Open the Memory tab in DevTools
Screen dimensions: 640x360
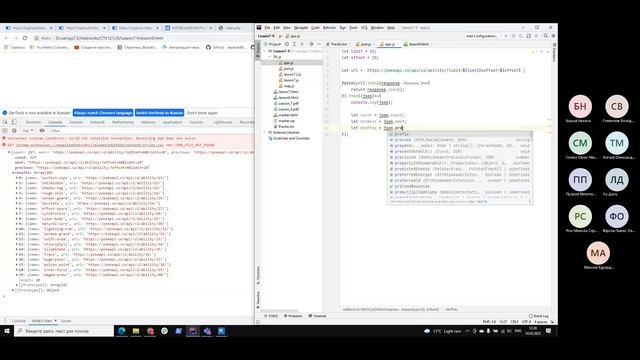click(x=148, y=122)
